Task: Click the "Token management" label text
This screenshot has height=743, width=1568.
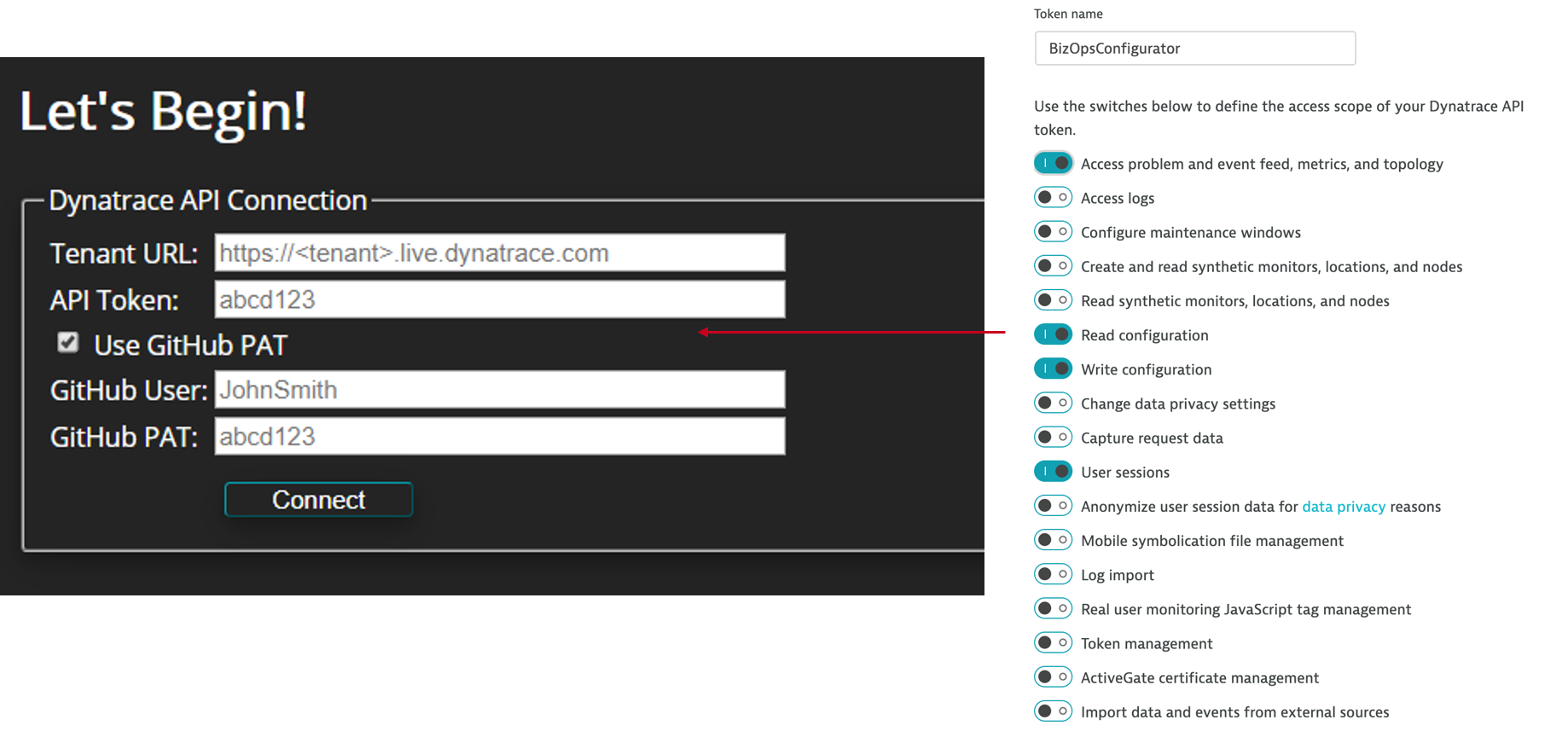Action: click(x=1147, y=644)
